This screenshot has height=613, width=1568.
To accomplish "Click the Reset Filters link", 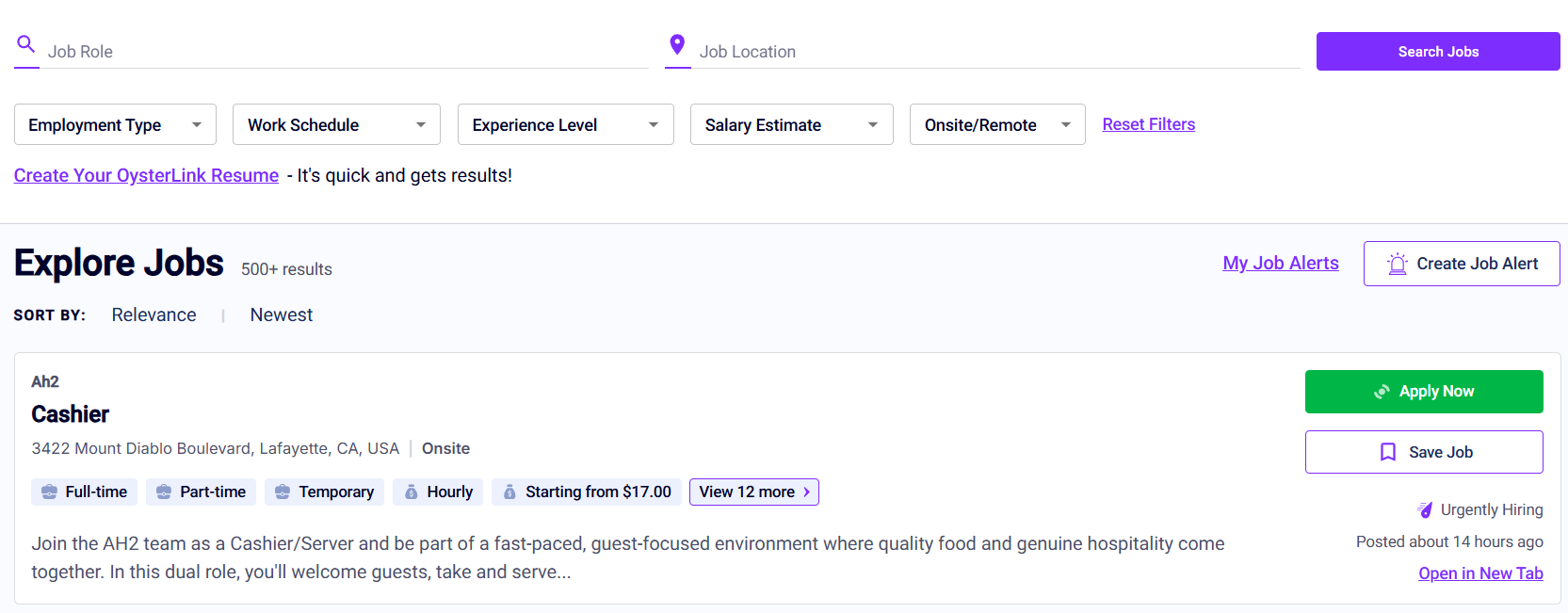I will coord(1148,124).
